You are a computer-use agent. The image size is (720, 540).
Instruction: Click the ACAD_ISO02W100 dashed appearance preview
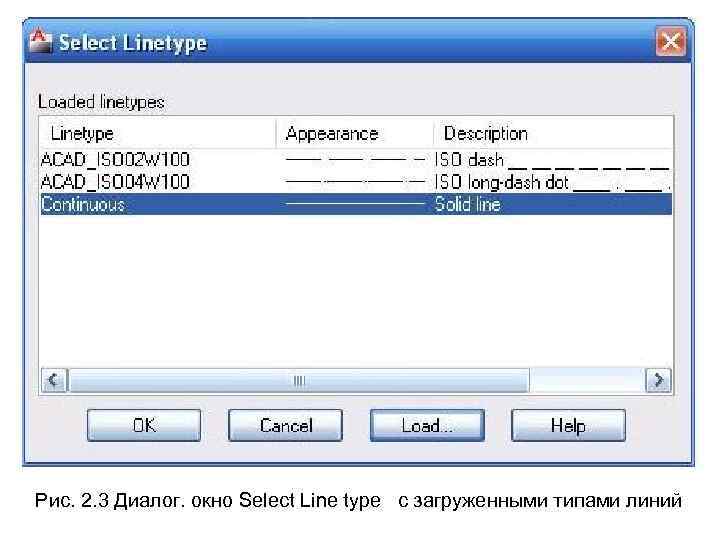point(355,160)
